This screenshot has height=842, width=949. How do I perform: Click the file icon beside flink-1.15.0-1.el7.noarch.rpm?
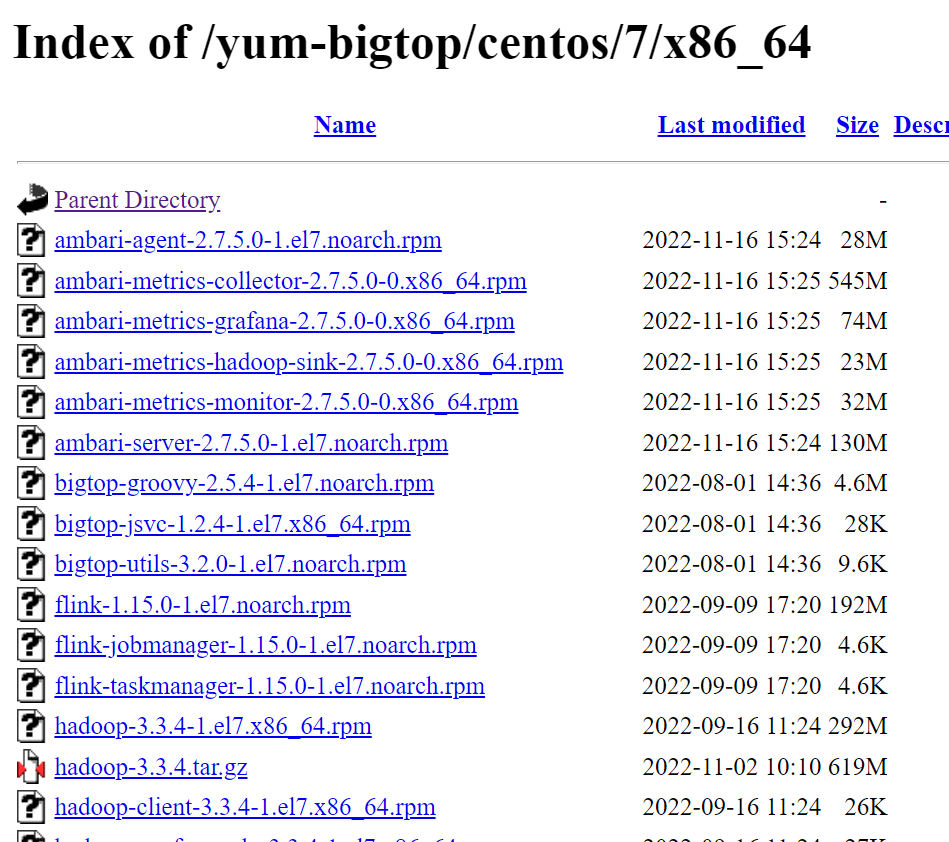pyautogui.click(x=31, y=605)
